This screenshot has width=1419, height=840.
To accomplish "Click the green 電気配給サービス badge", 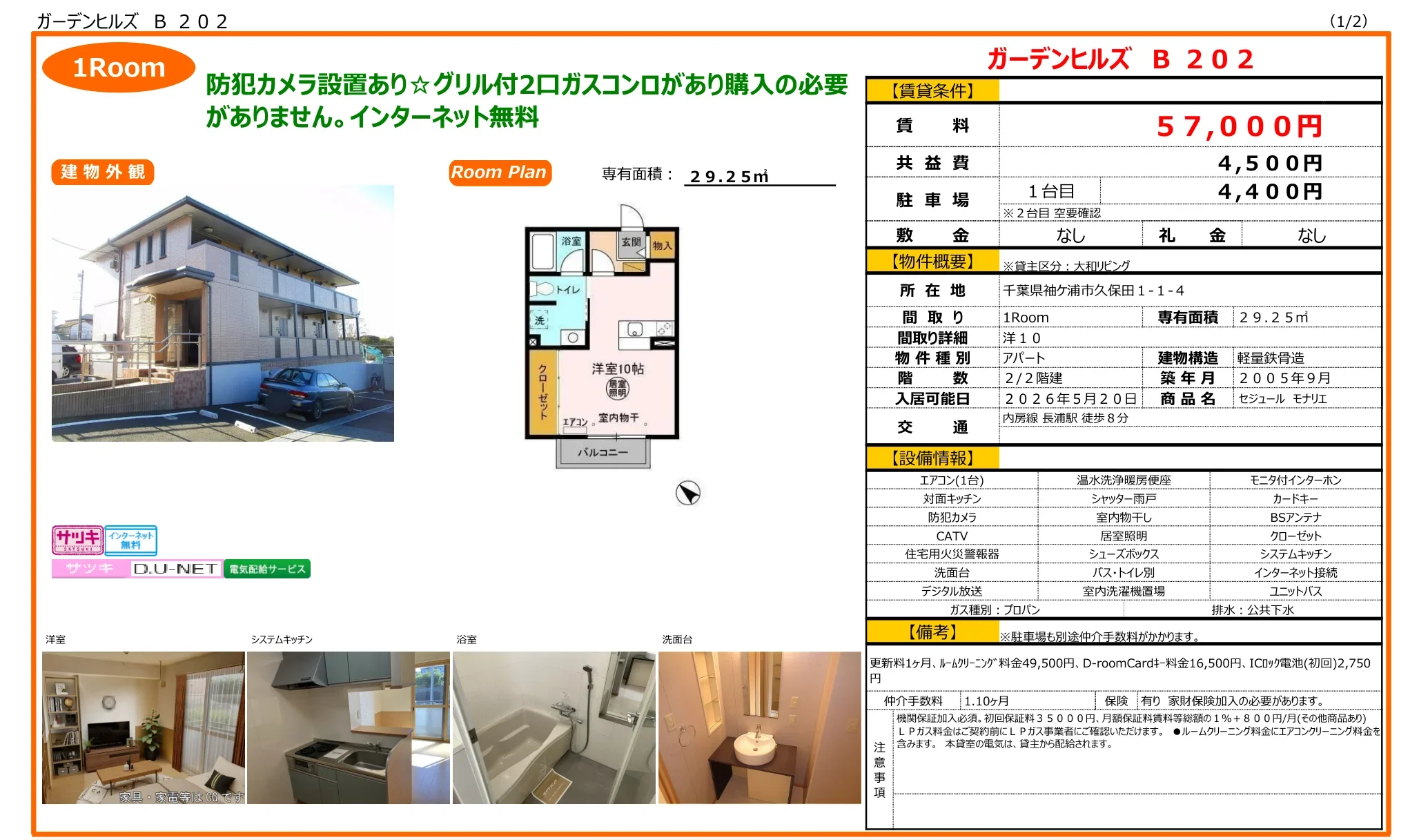I will pos(267,569).
